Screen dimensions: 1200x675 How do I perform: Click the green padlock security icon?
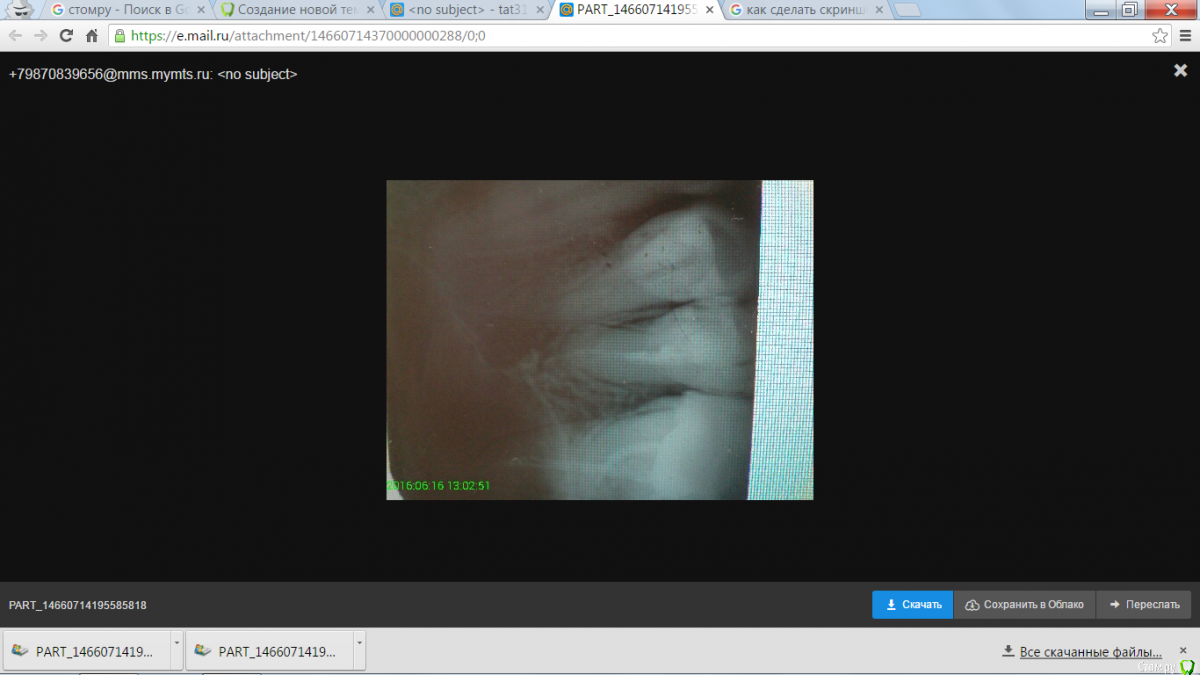[x=120, y=35]
